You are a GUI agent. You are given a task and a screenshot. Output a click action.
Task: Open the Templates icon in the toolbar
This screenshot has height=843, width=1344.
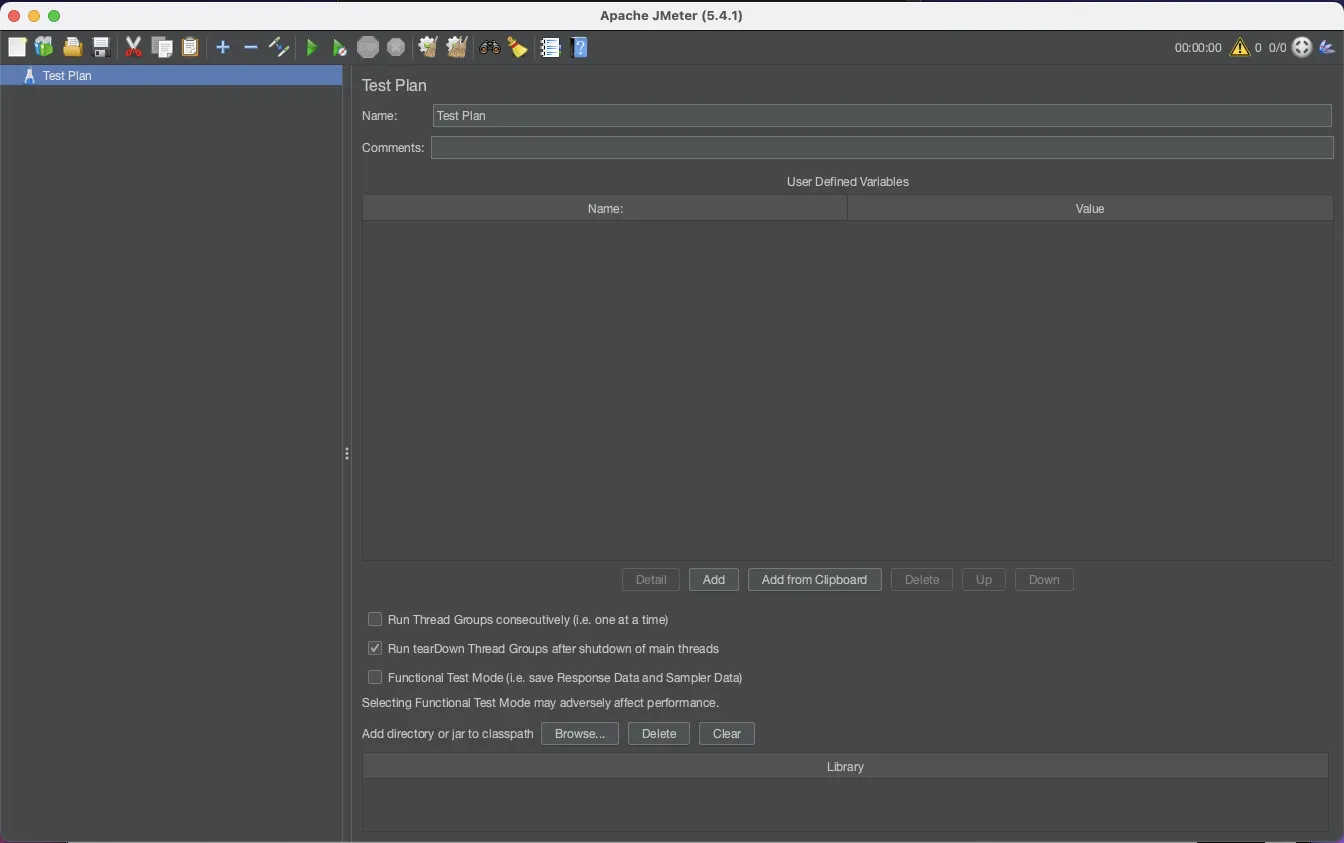click(44, 47)
